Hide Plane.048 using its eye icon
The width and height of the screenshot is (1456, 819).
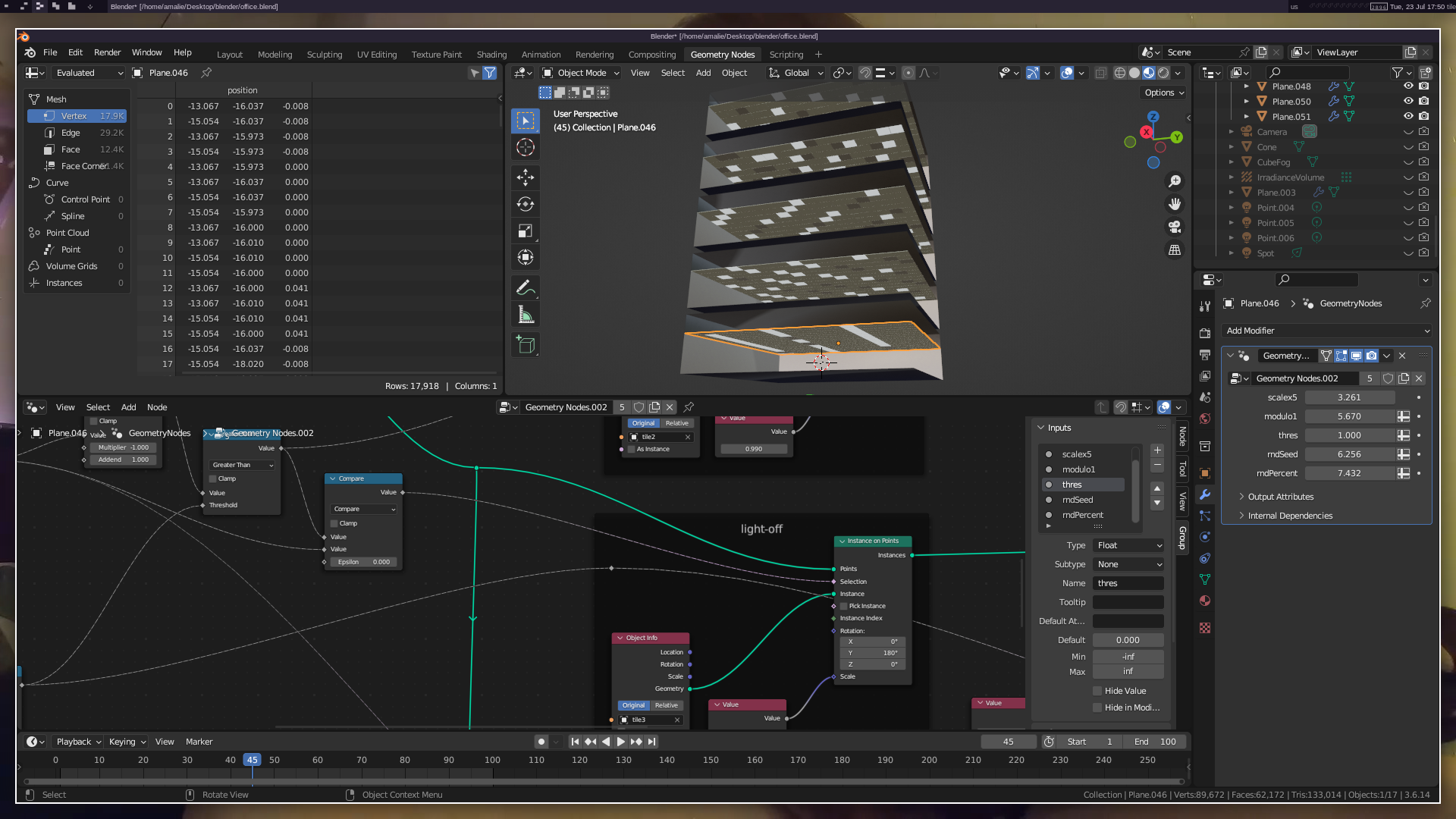tap(1408, 86)
